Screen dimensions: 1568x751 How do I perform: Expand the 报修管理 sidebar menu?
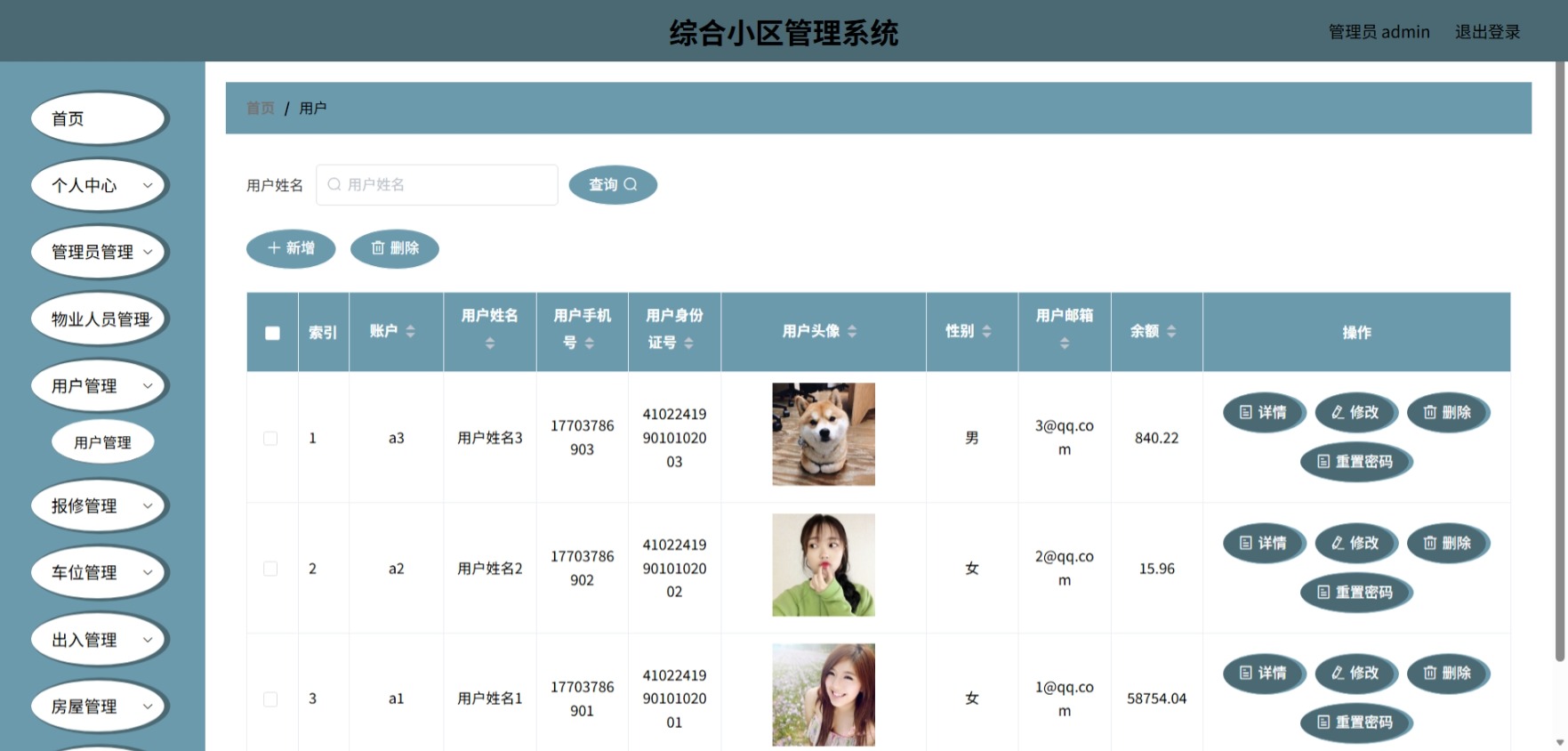pyautogui.click(x=100, y=505)
